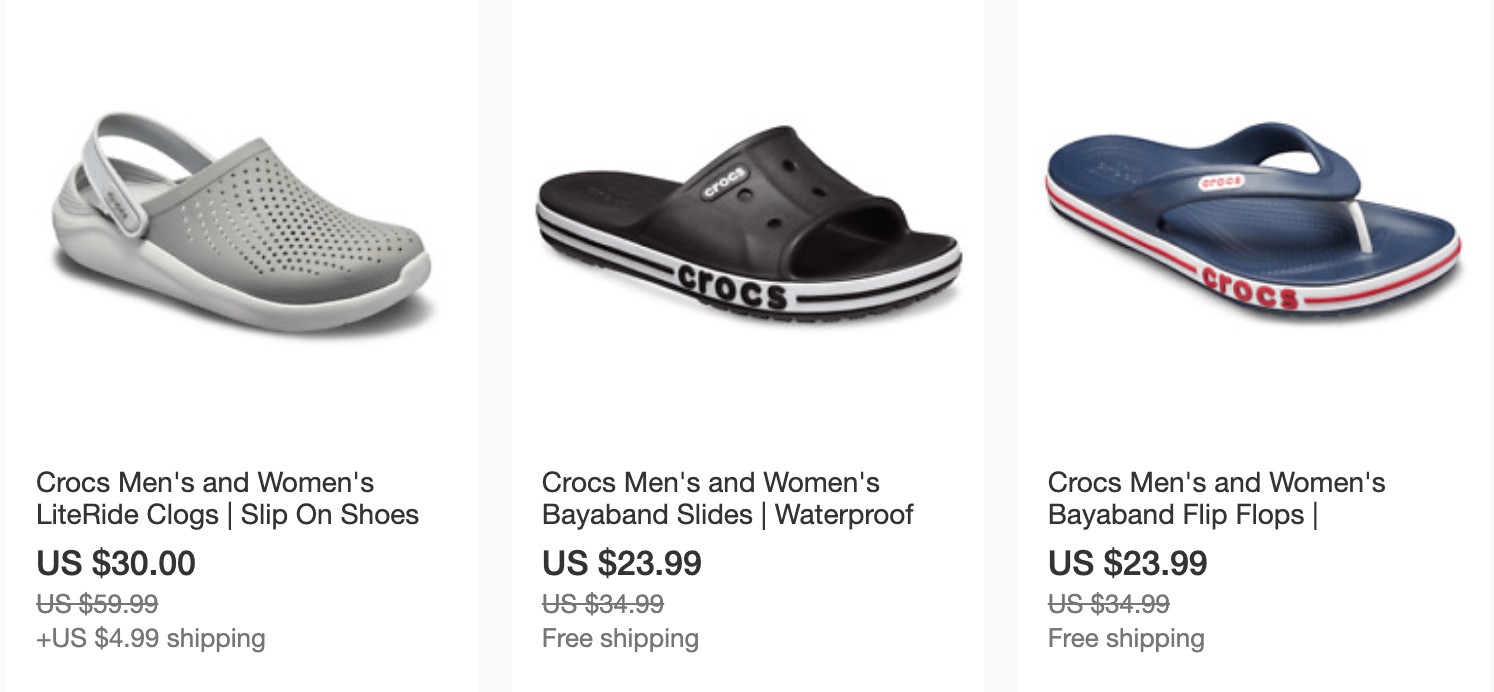The width and height of the screenshot is (1494, 692).
Task: Click the crossed-out US $34.99 under Bayaband Slides
Action: (x=603, y=604)
